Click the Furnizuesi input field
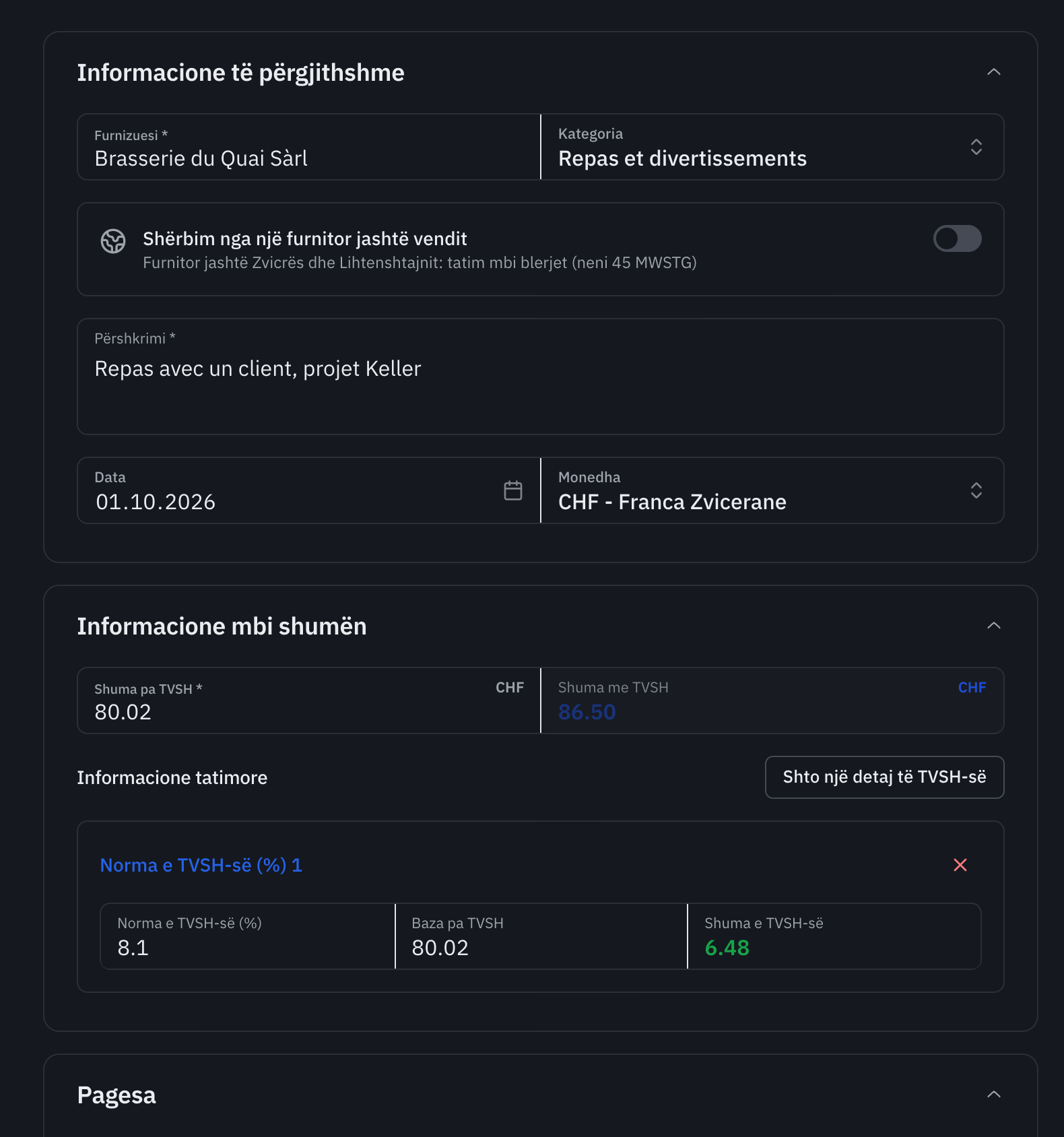The image size is (1064, 1137). [x=309, y=147]
